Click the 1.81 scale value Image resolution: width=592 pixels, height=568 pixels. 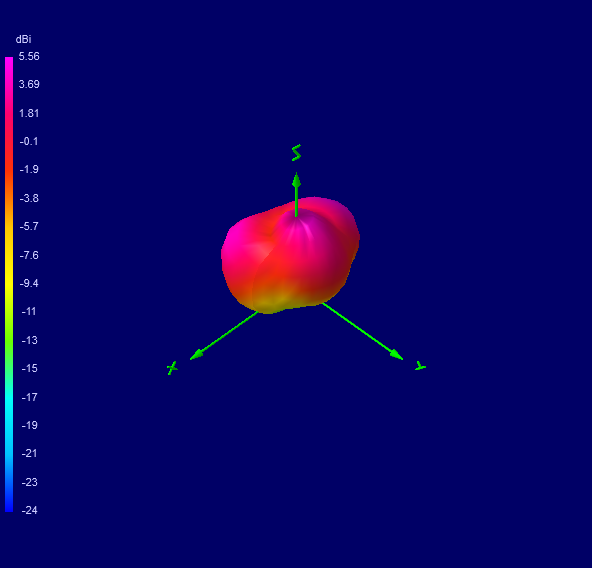29,113
